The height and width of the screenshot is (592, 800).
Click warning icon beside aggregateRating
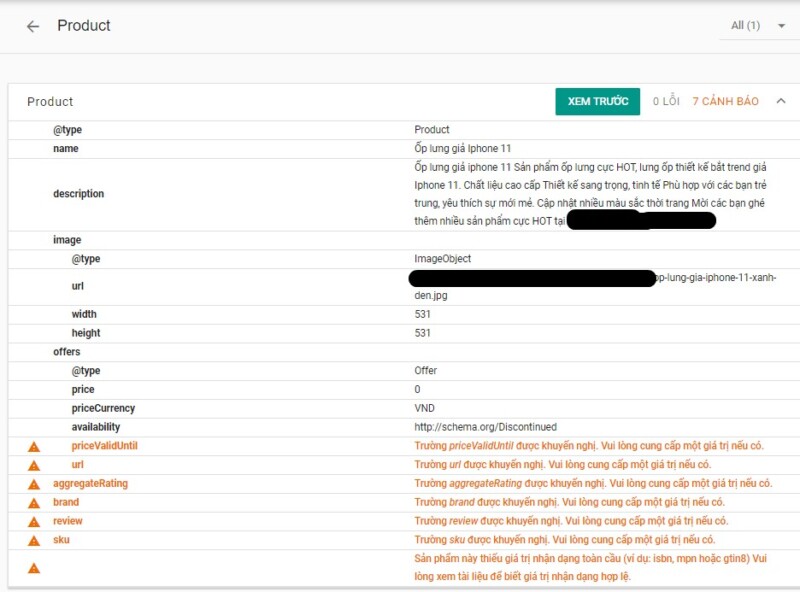point(33,484)
